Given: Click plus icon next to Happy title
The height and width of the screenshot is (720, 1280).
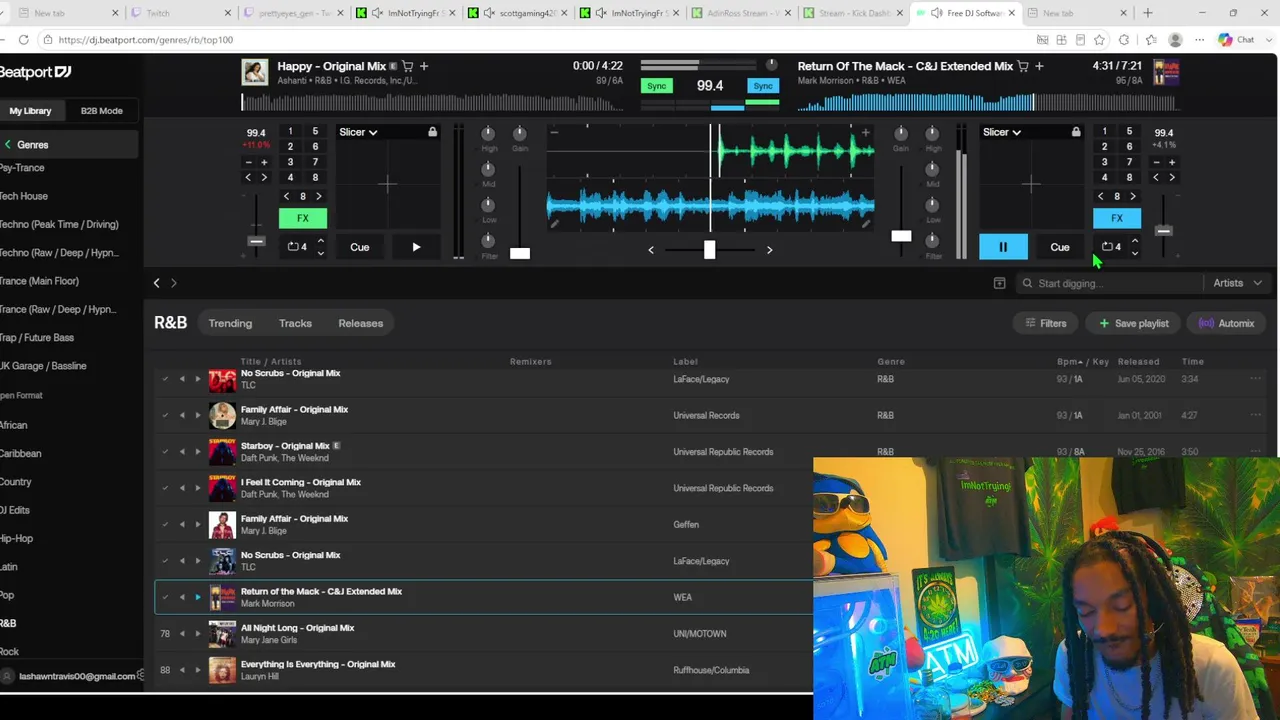Looking at the screenshot, I should 424,66.
